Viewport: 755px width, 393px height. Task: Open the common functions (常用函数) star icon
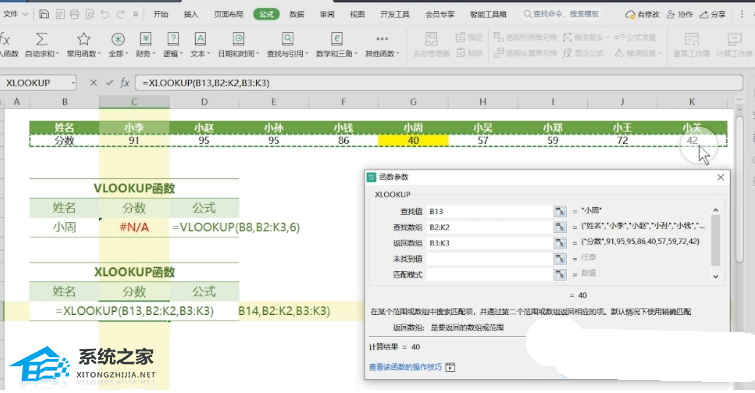[84, 39]
